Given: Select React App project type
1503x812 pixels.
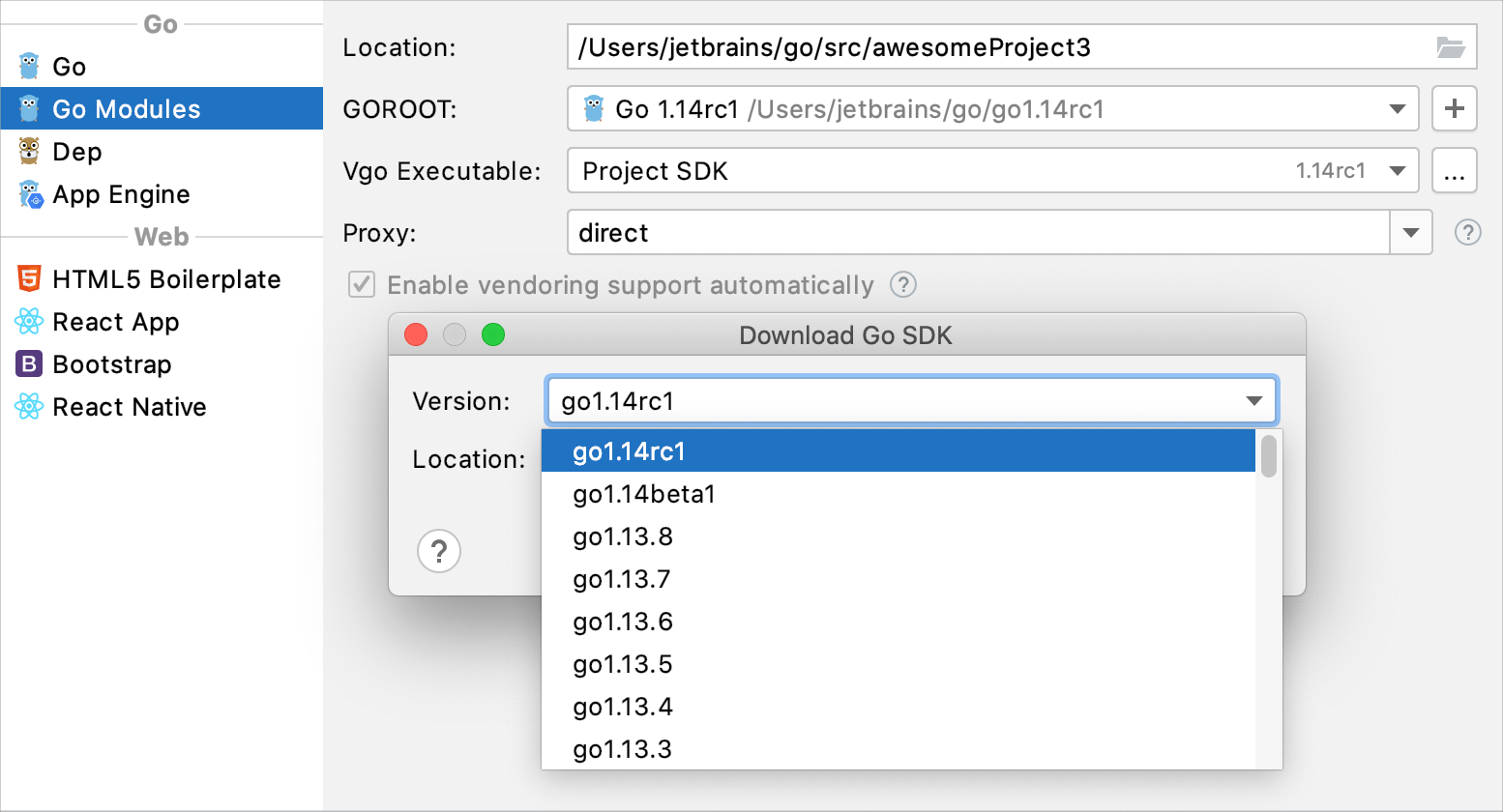Looking at the screenshot, I should (162, 322).
